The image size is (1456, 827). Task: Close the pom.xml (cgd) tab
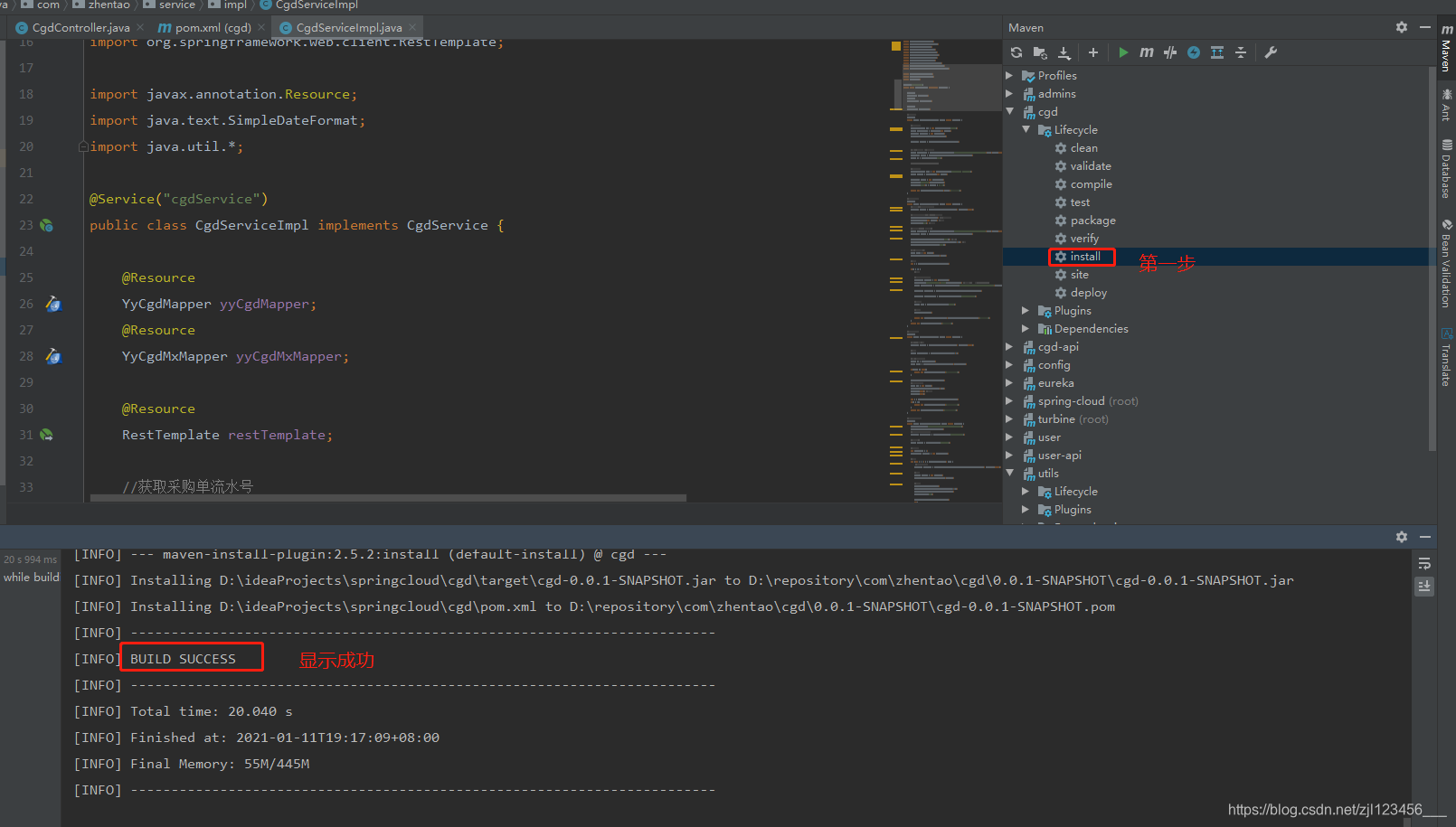261,28
